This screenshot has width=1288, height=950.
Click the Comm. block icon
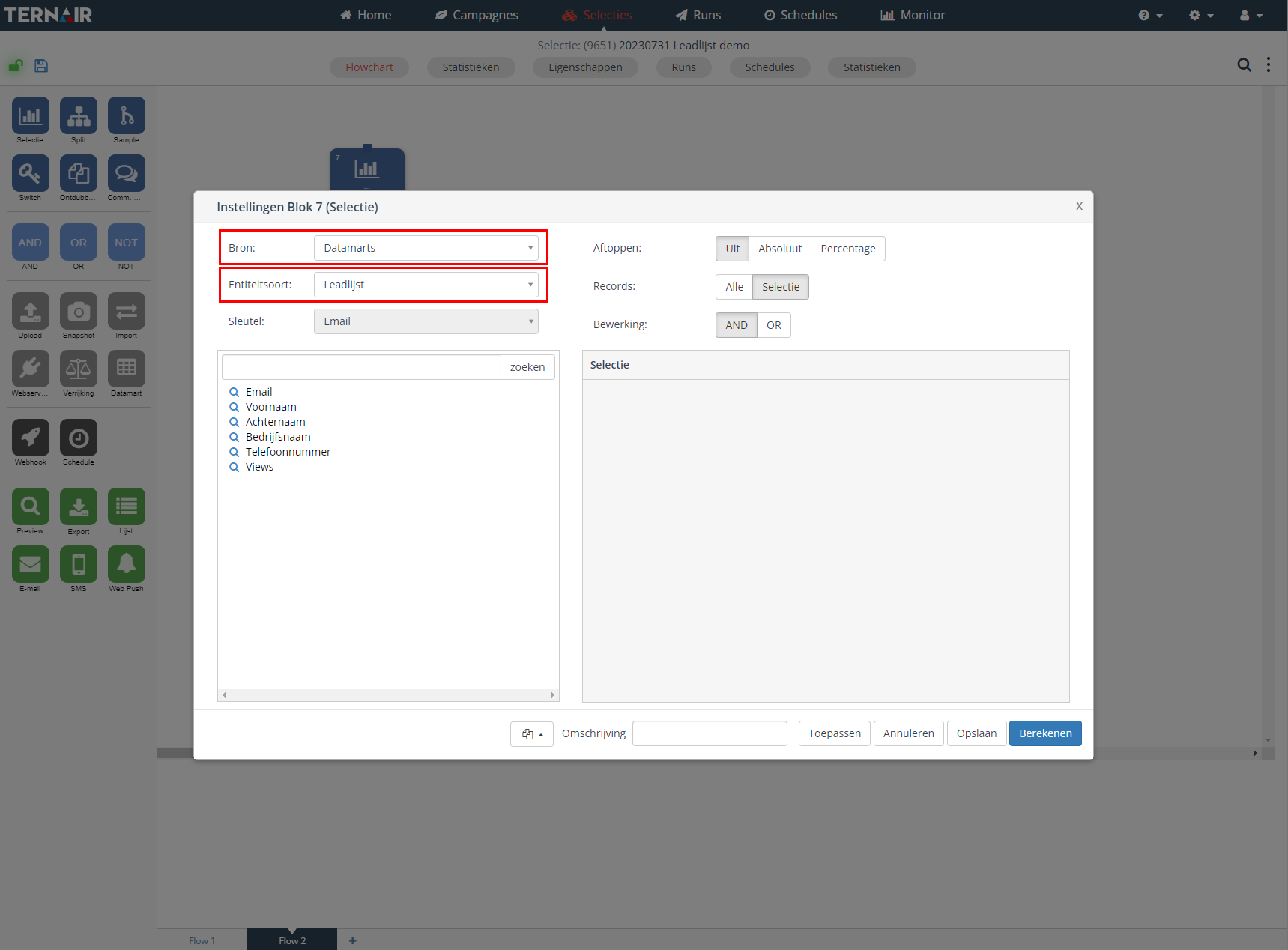tap(127, 173)
